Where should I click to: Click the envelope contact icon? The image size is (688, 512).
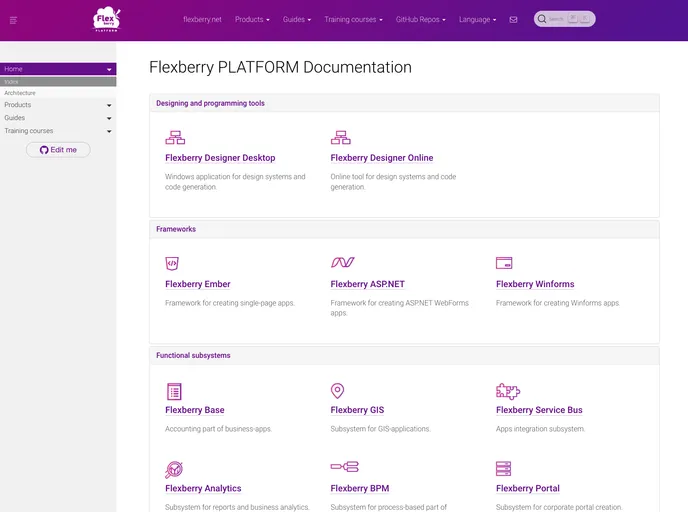pyautogui.click(x=513, y=19)
